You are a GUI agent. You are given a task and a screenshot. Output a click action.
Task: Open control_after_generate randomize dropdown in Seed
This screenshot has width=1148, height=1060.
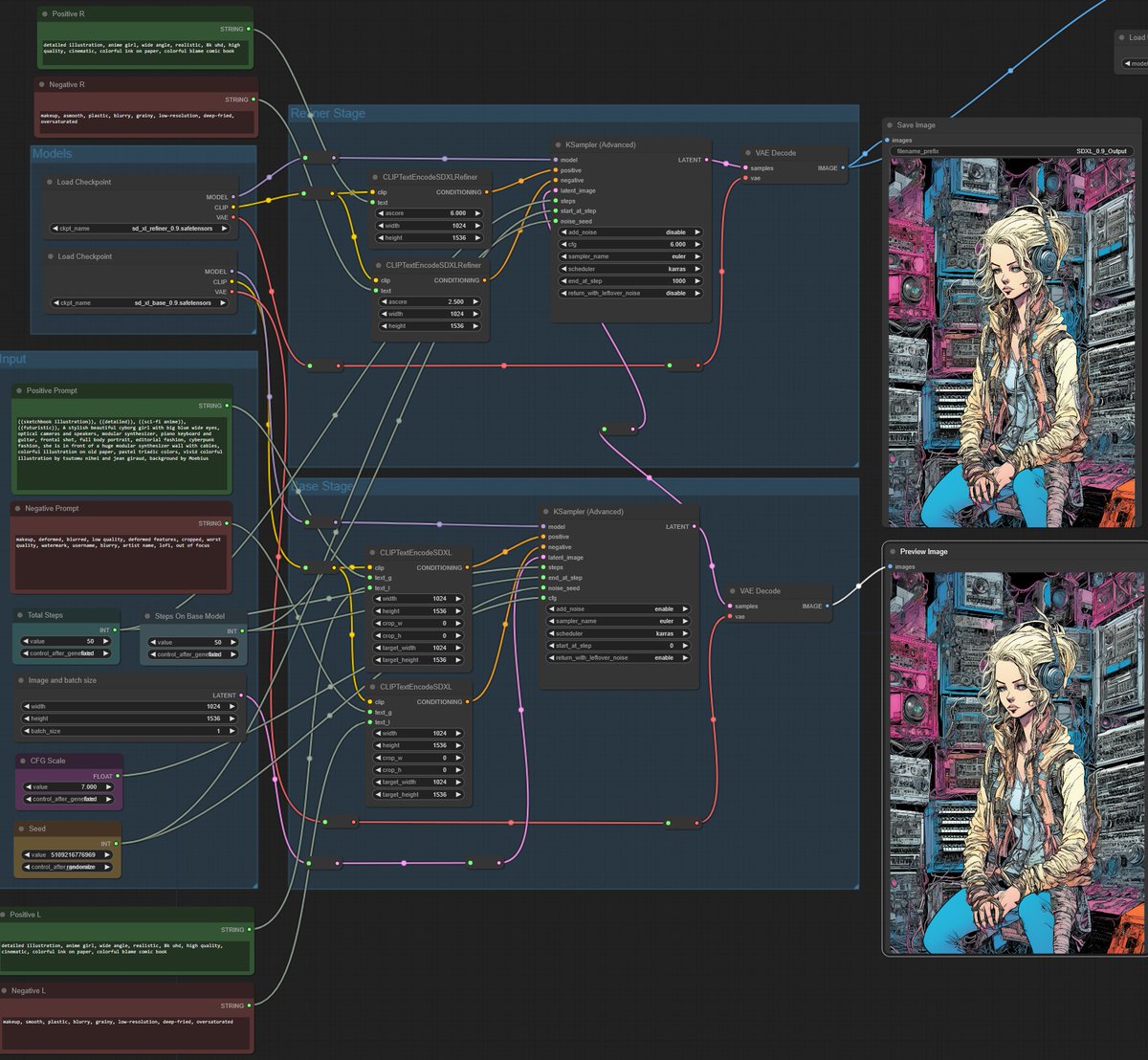click(x=67, y=867)
